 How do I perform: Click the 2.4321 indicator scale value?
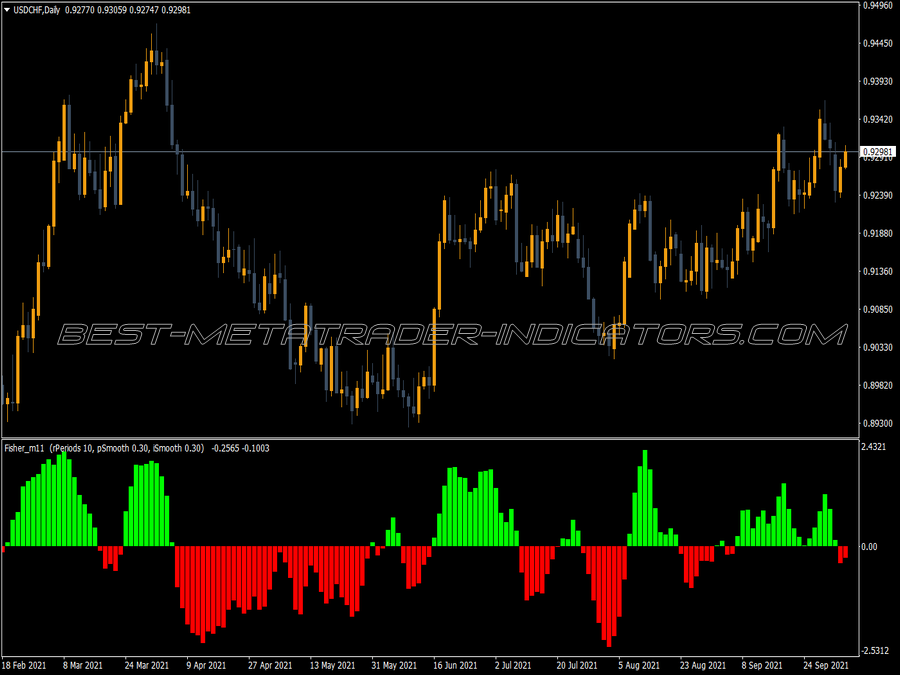pos(874,447)
